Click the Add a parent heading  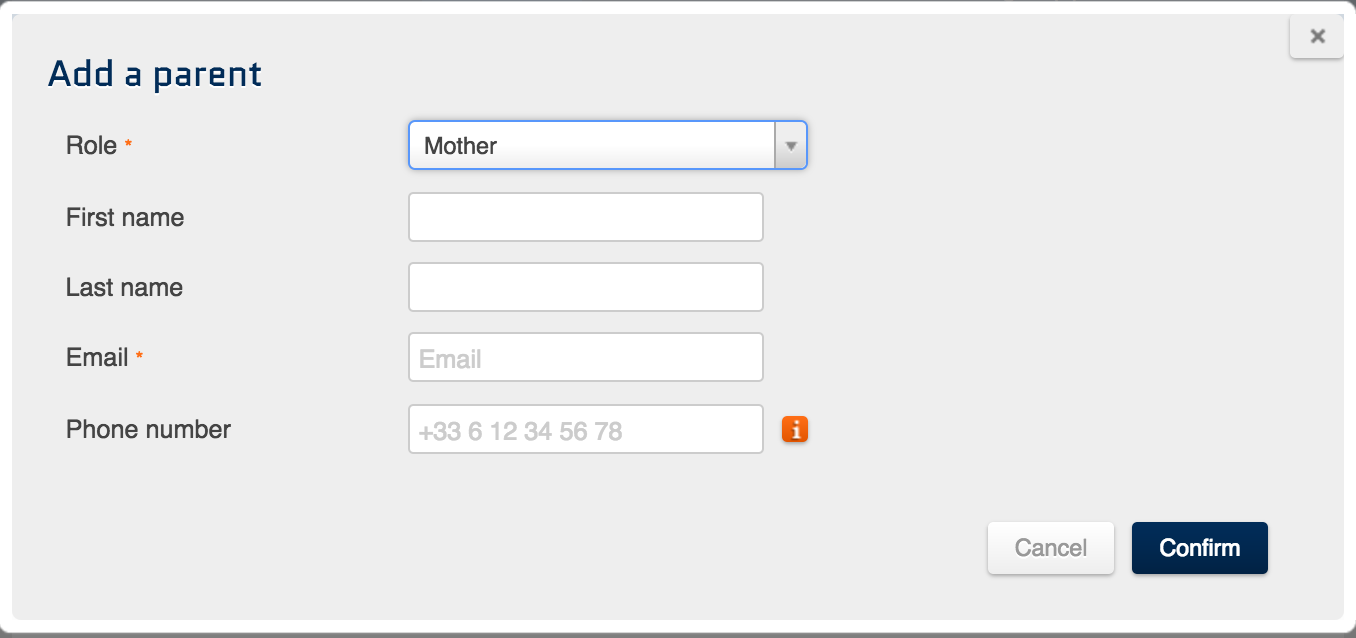tap(155, 74)
